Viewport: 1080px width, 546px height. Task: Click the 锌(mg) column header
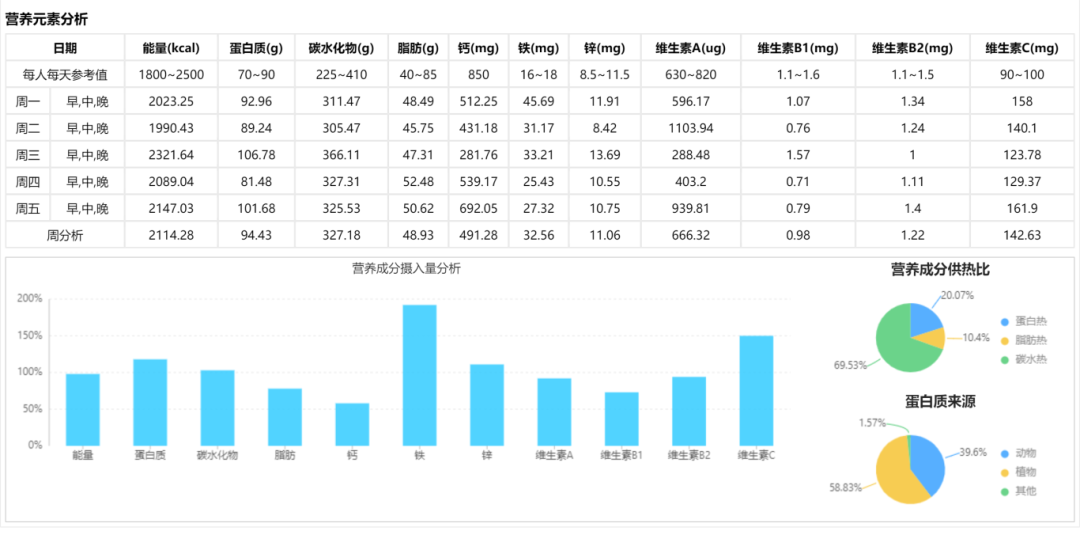(x=605, y=48)
